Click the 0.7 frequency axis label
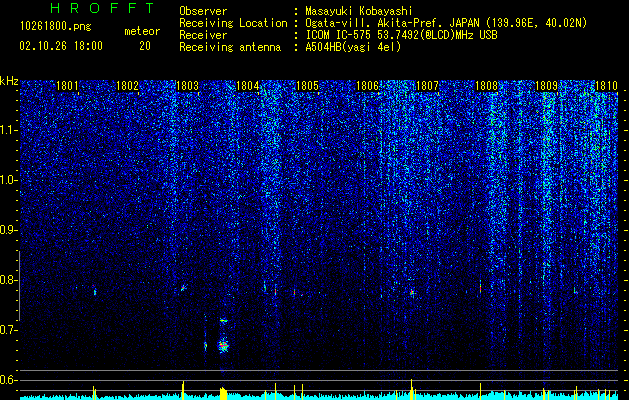This screenshot has height=400, width=629. pyautogui.click(x=8, y=330)
